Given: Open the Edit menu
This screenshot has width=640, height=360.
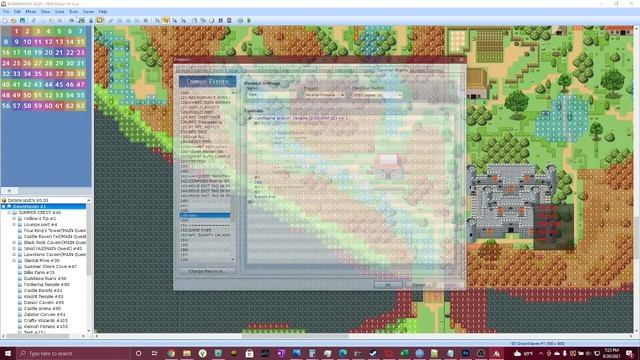Looking at the screenshot, I should pos(17,12).
